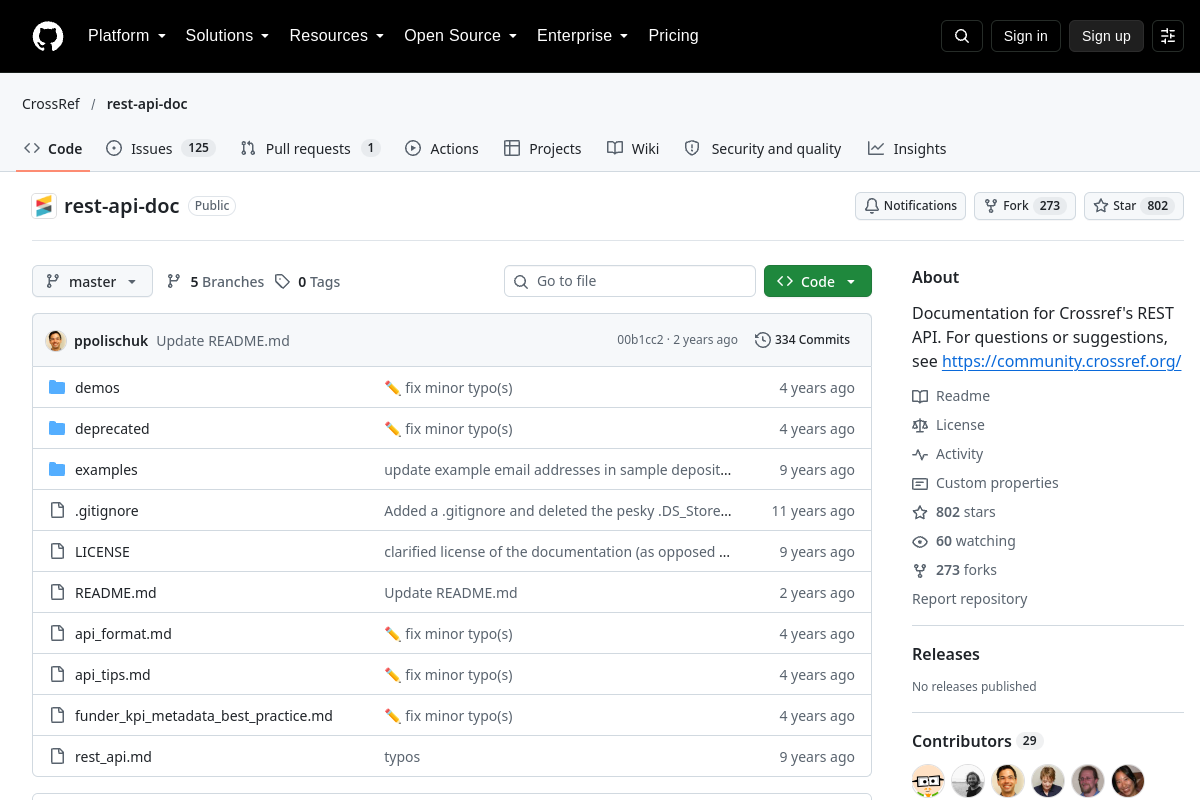Click the Report repository link

point(969,599)
